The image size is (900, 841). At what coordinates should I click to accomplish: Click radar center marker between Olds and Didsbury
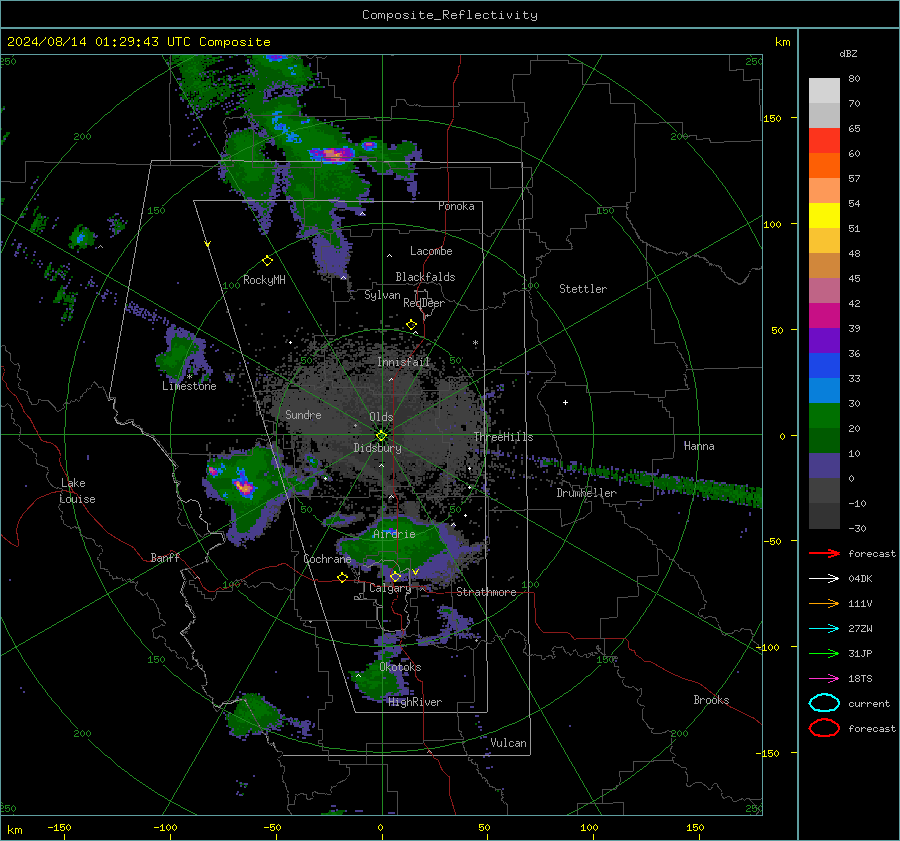(382, 436)
